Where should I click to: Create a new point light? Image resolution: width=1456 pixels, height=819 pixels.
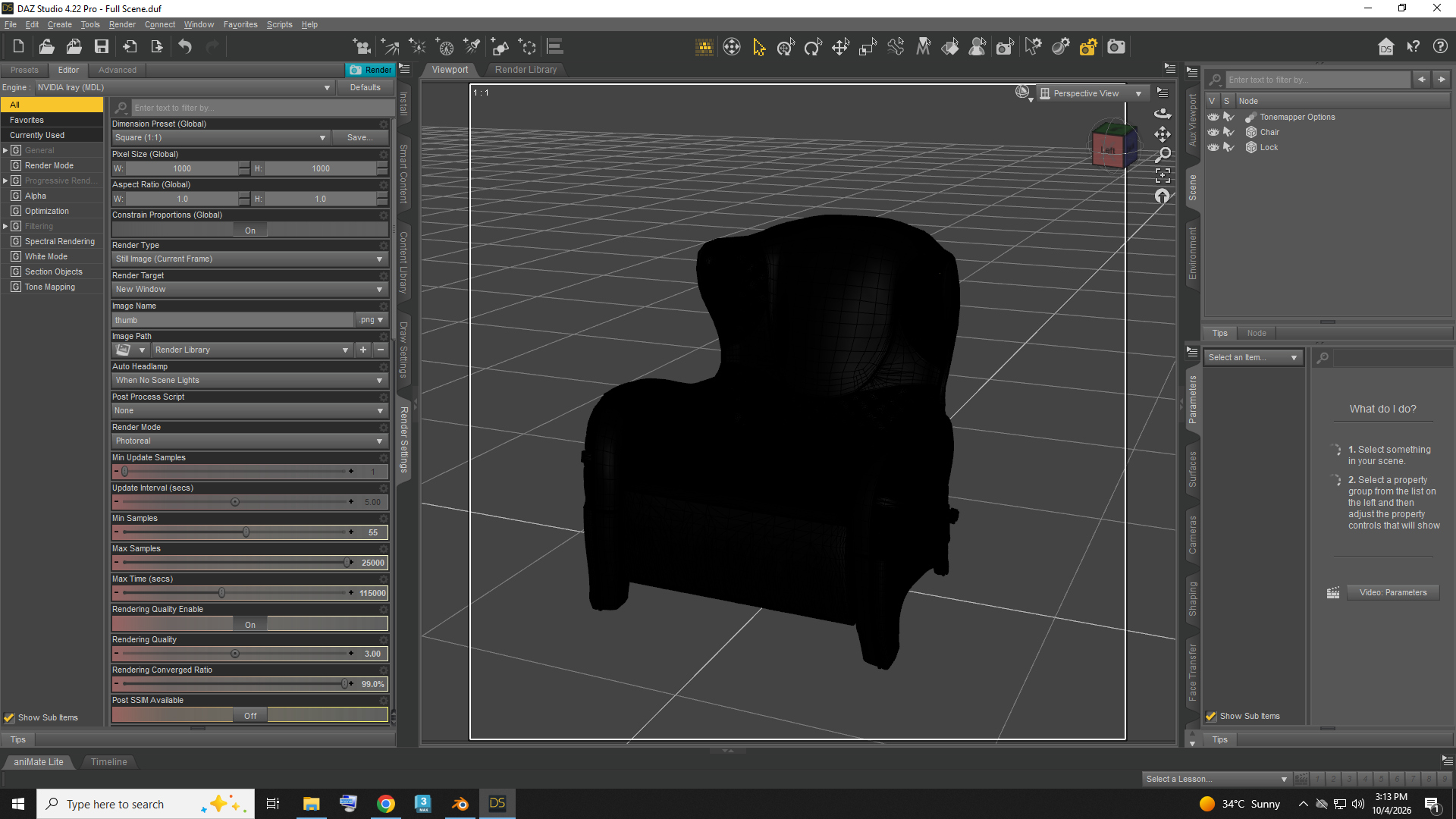(x=417, y=47)
